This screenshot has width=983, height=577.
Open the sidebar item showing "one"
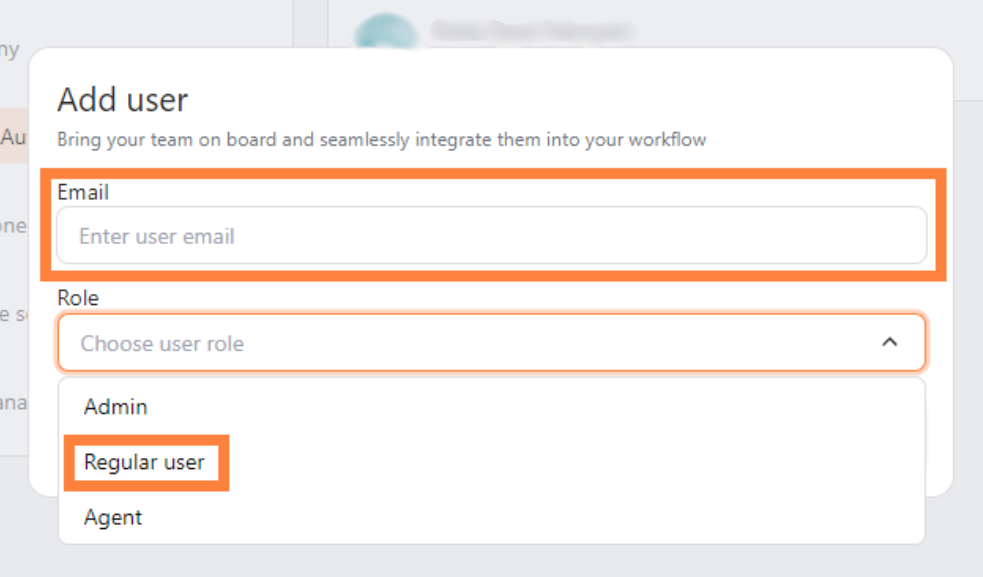(x=13, y=227)
